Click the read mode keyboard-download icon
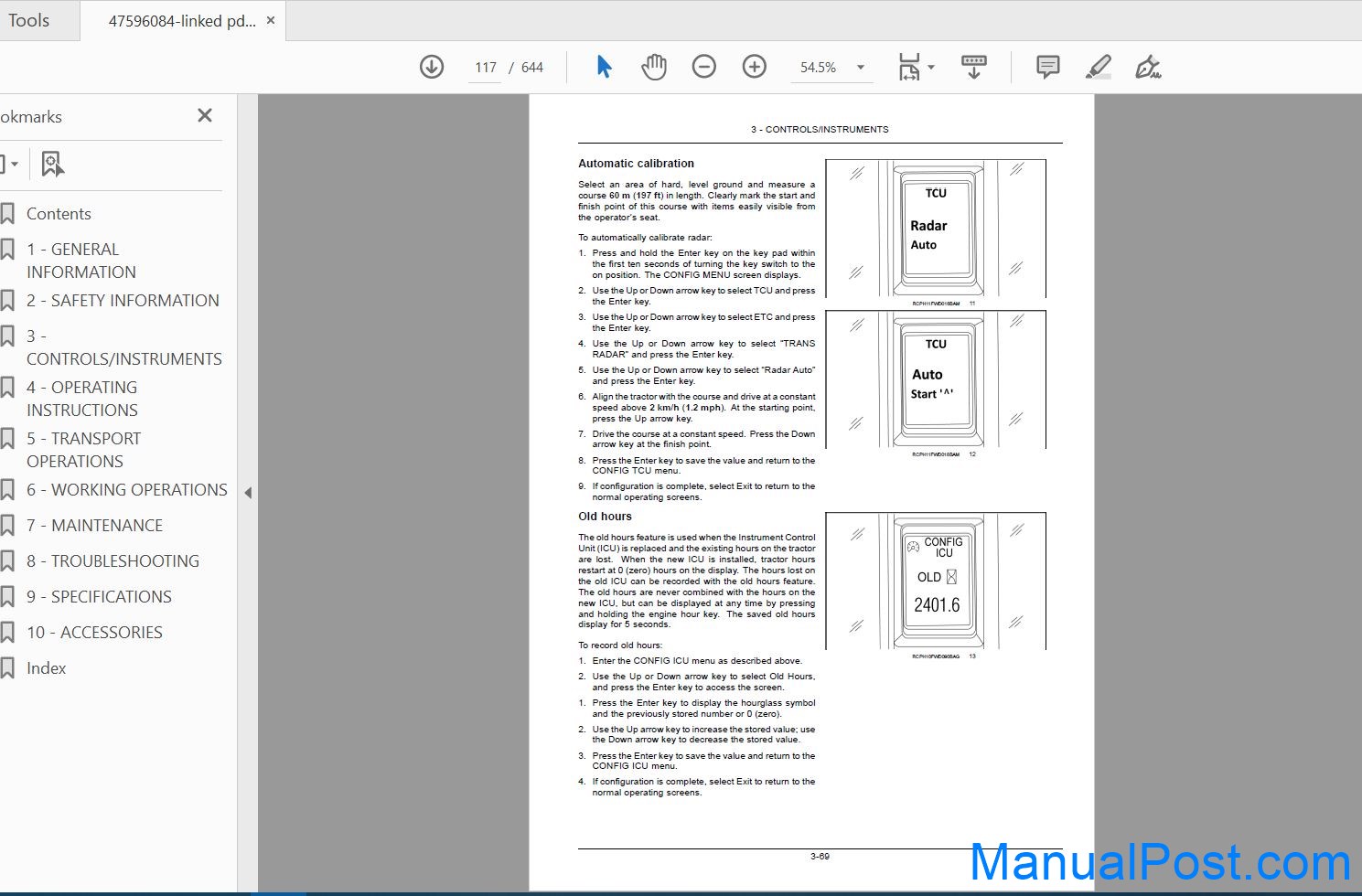The width and height of the screenshot is (1362, 896). click(974, 67)
